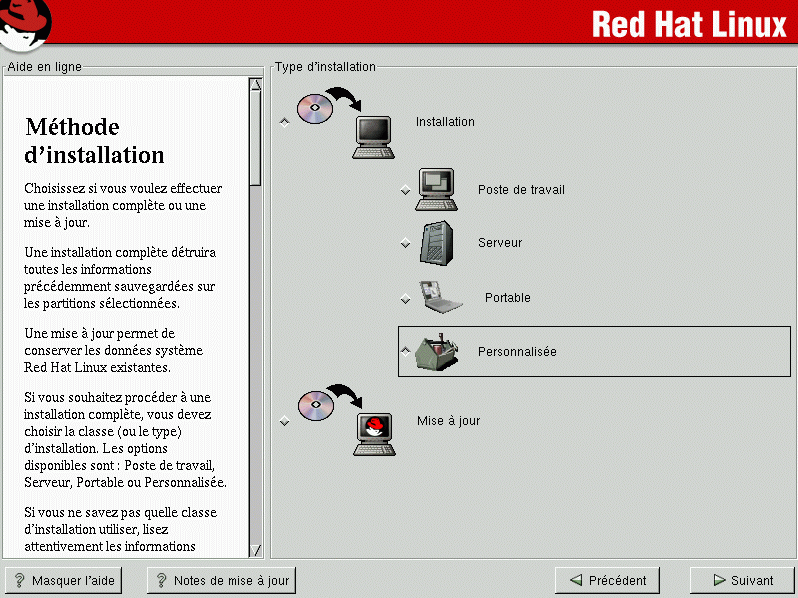
Task: Click the Poste de travail workstation icon
Action: point(437,189)
